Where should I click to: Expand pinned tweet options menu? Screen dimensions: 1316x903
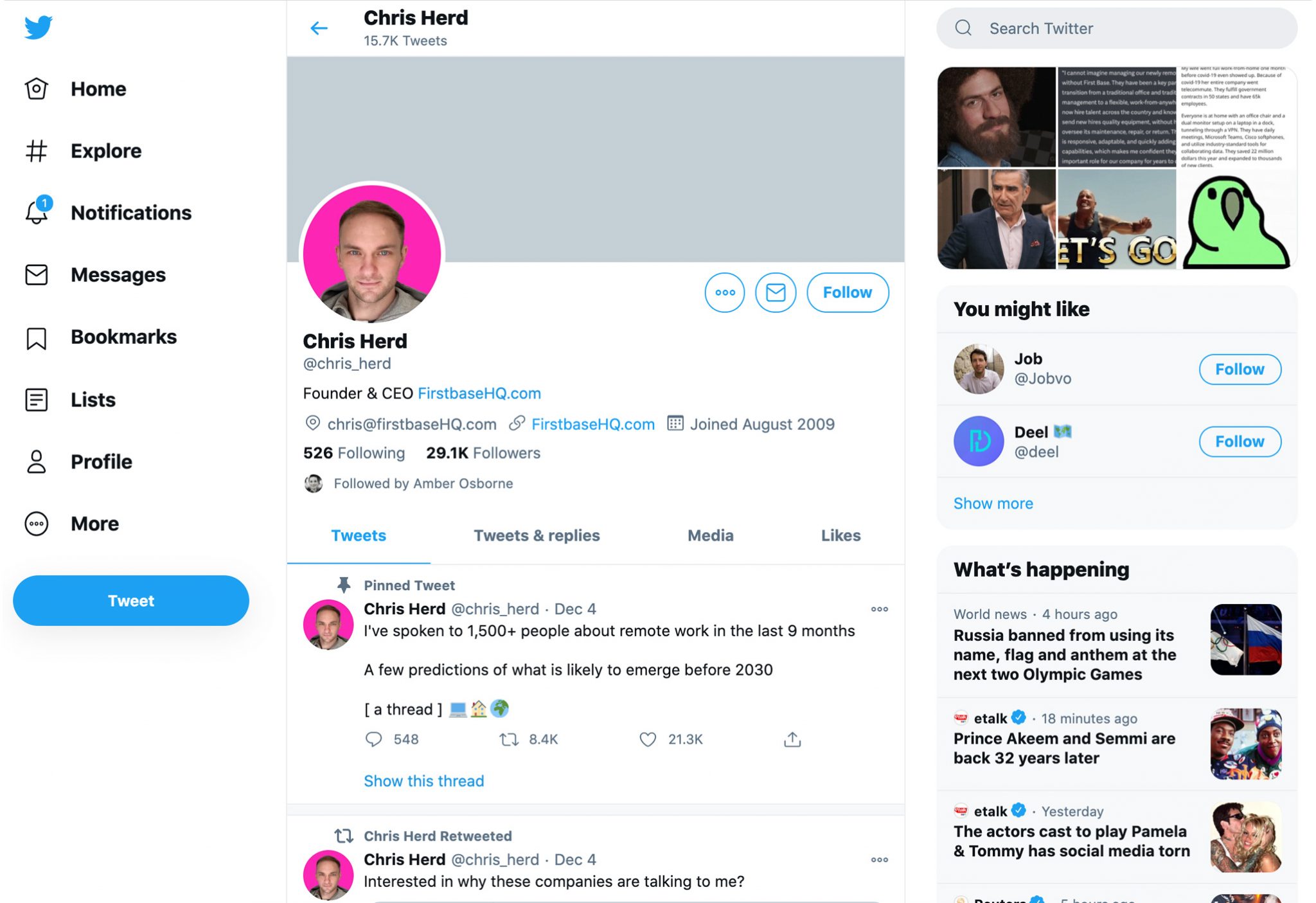click(x=879, y=609)
